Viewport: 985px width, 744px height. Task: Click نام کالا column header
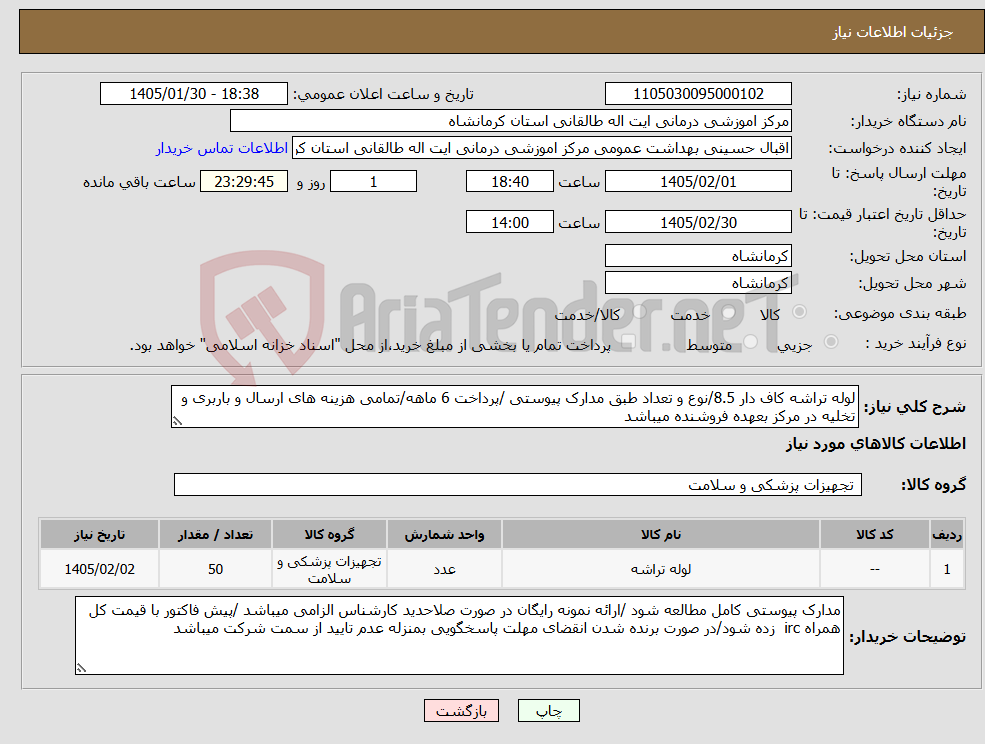tap(660, 534)
